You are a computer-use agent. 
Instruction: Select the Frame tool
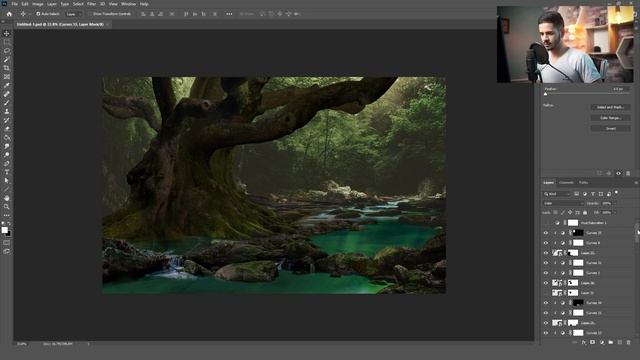[x=7, y=77]
